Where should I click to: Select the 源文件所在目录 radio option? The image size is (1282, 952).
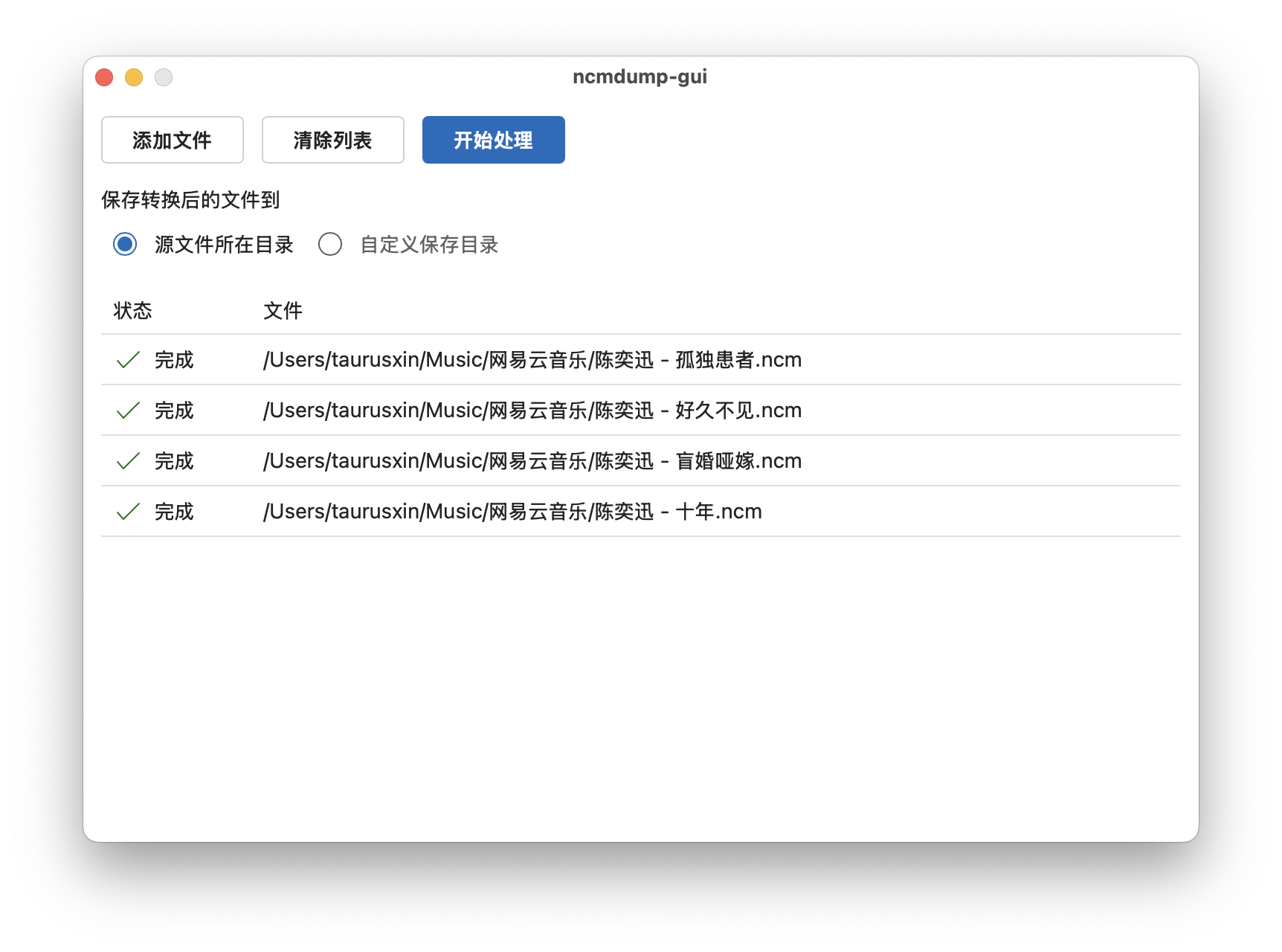pos(125,244)
